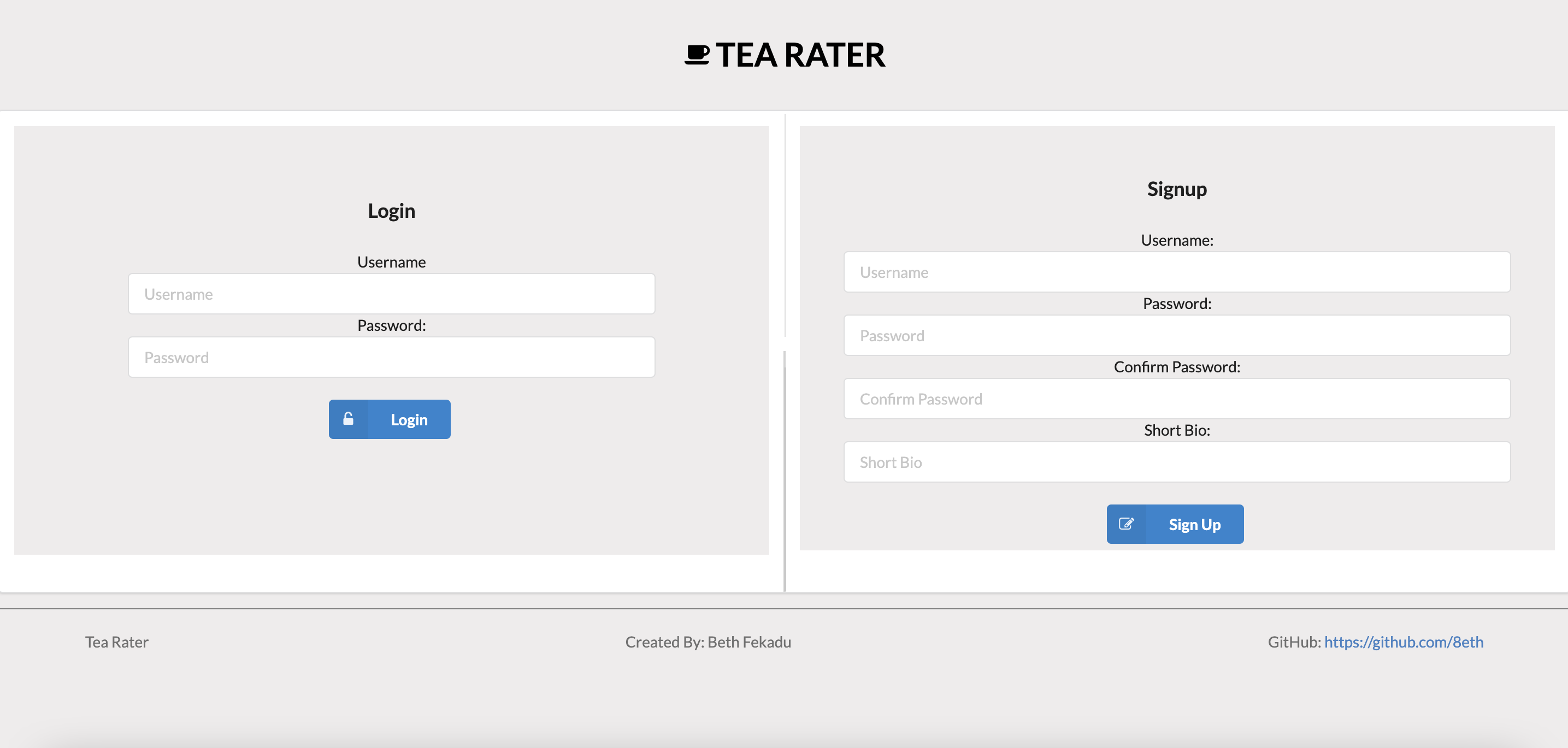Click the Username input field on Login
This screenshot has width=1568, height=748.
[x=391, y=293]
